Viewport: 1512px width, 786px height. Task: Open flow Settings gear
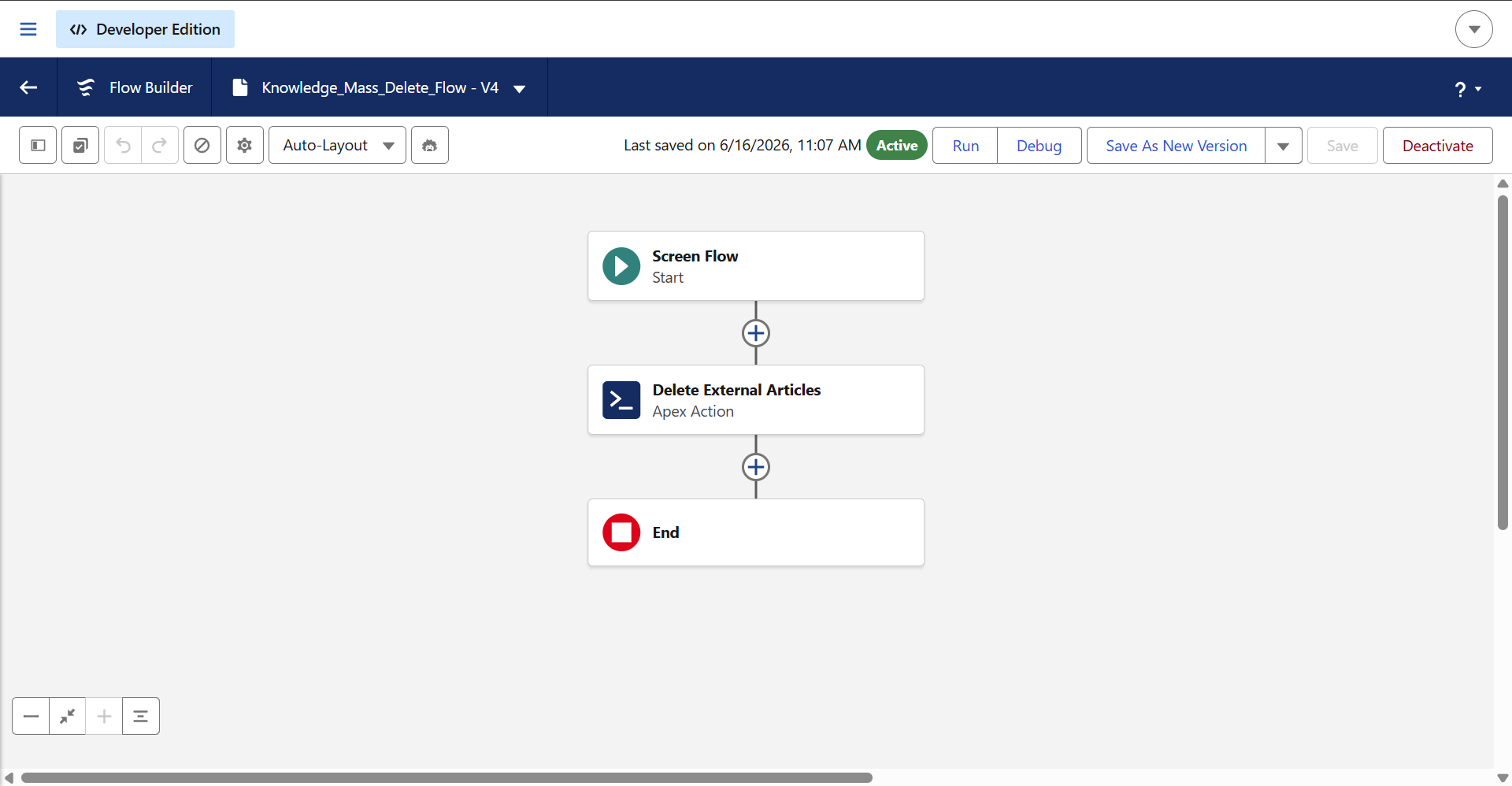[245, 145]
